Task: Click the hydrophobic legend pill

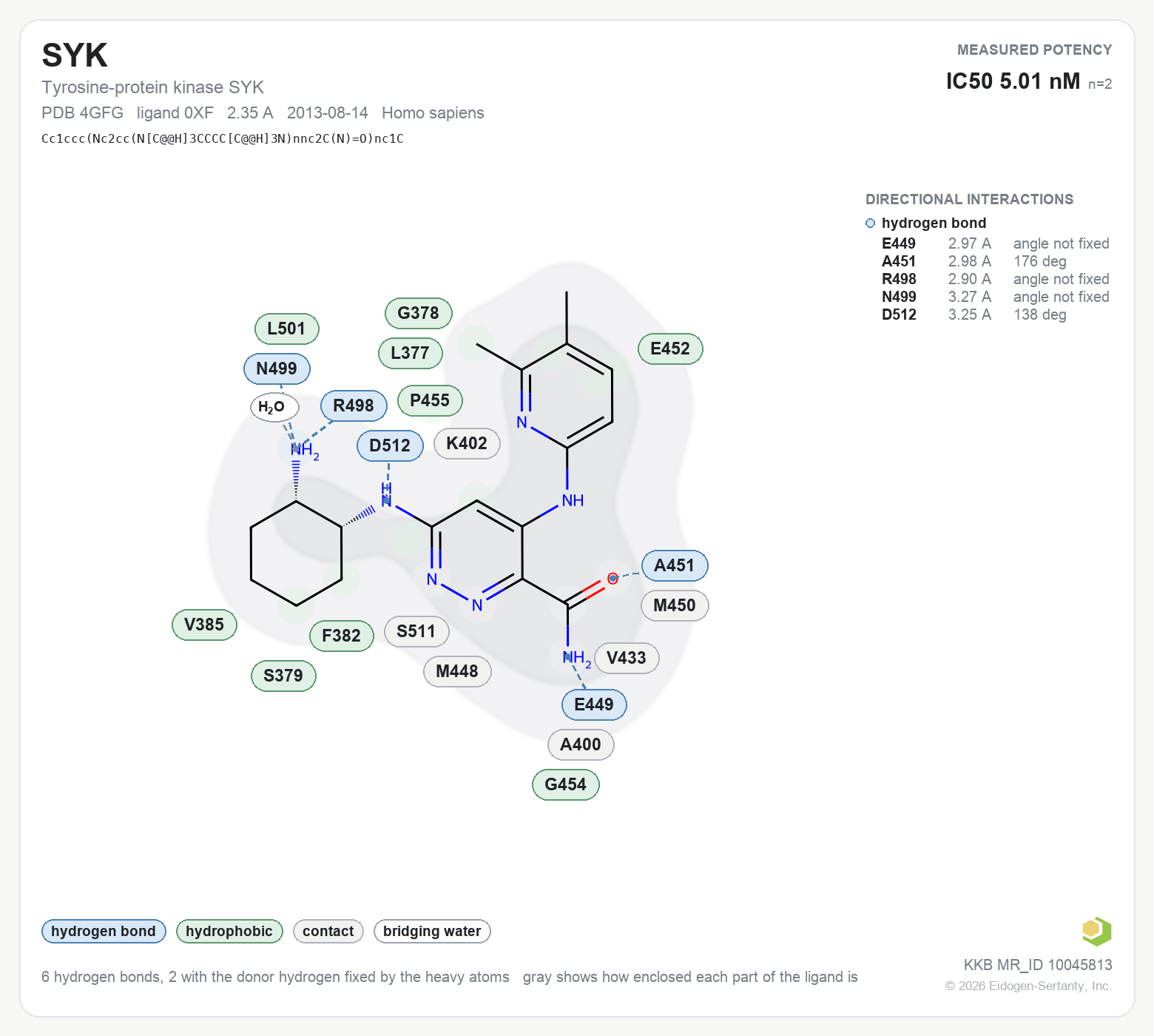Action: click(229, 931)
